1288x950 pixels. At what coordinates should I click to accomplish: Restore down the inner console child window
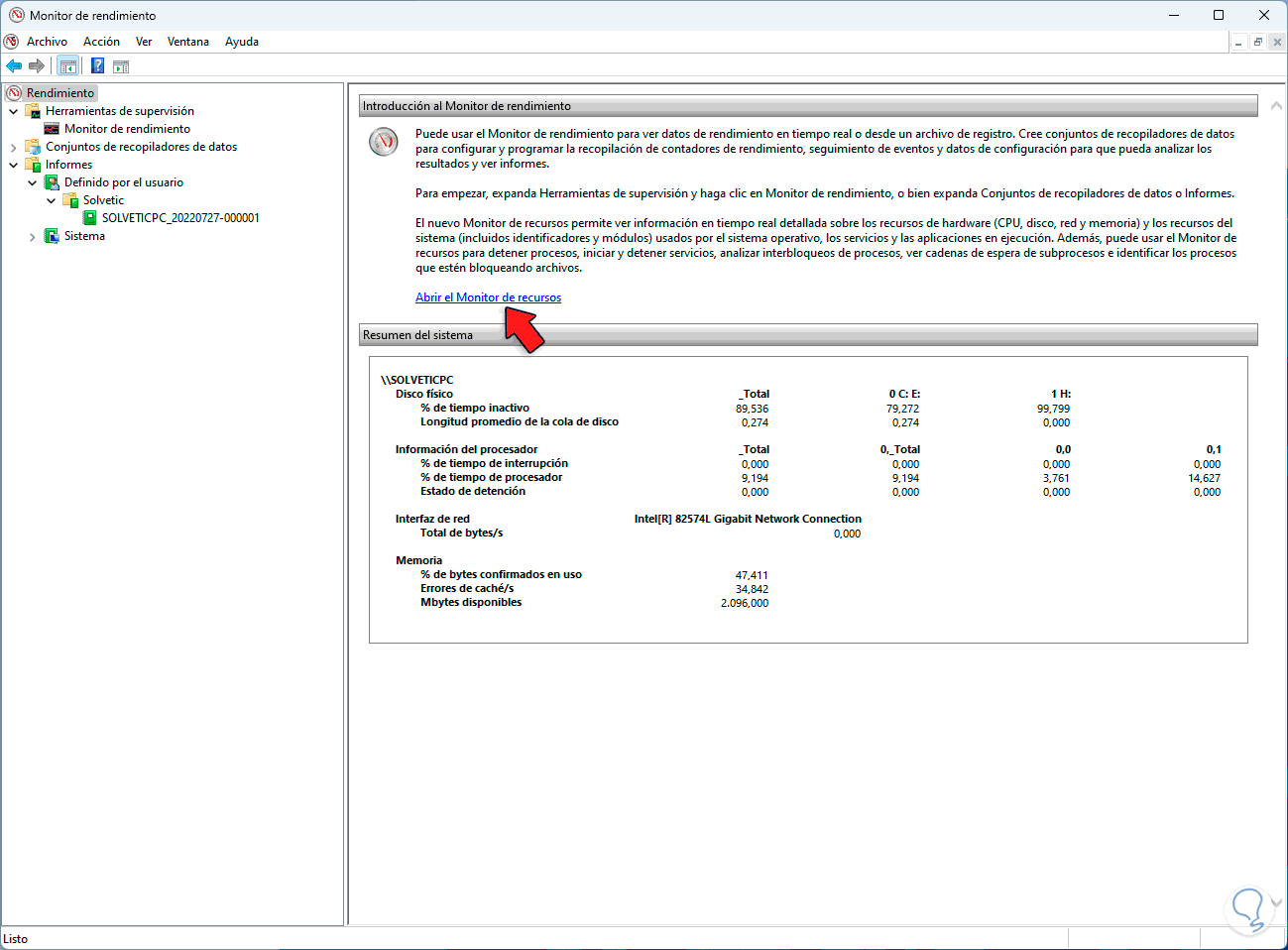[x=1257, y=43]
